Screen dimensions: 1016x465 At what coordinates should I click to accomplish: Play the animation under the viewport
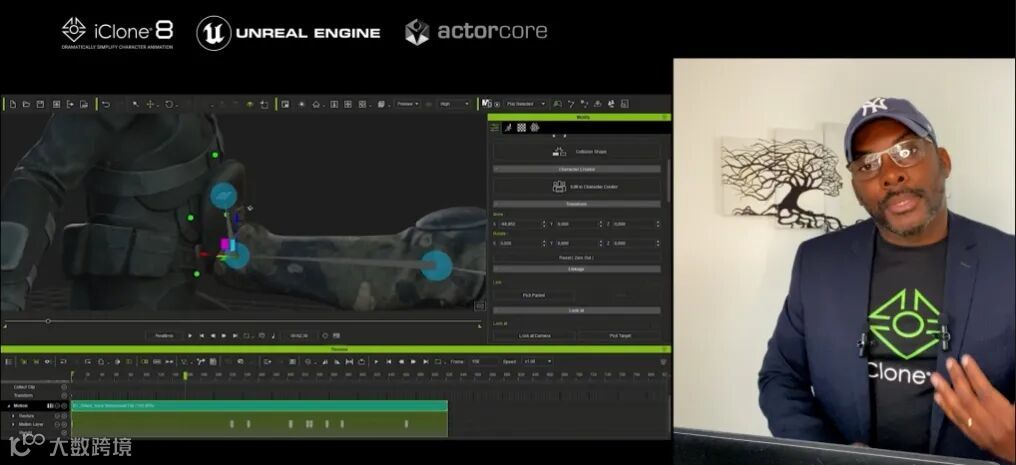(190, 335)
